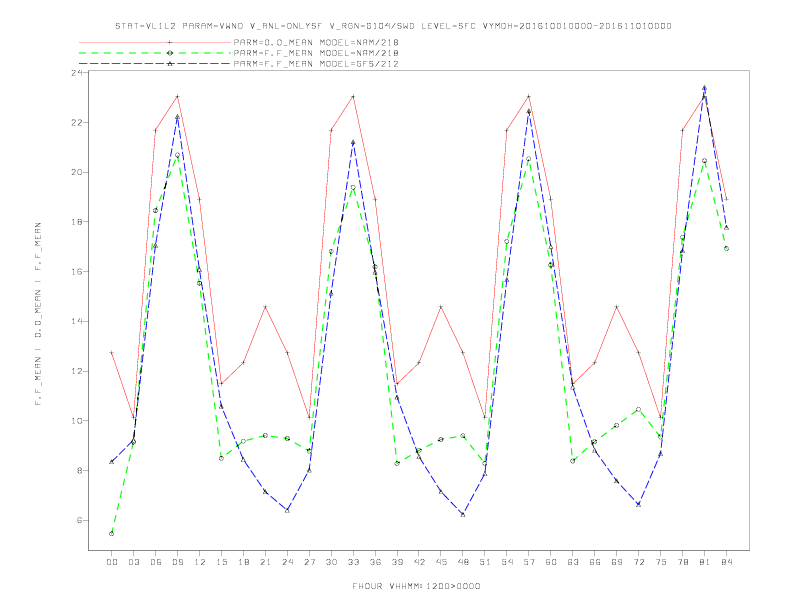Screen dimensions: 792x612
Task: Click the triangle marker on the blue legend line
Action: pos(170,64)
